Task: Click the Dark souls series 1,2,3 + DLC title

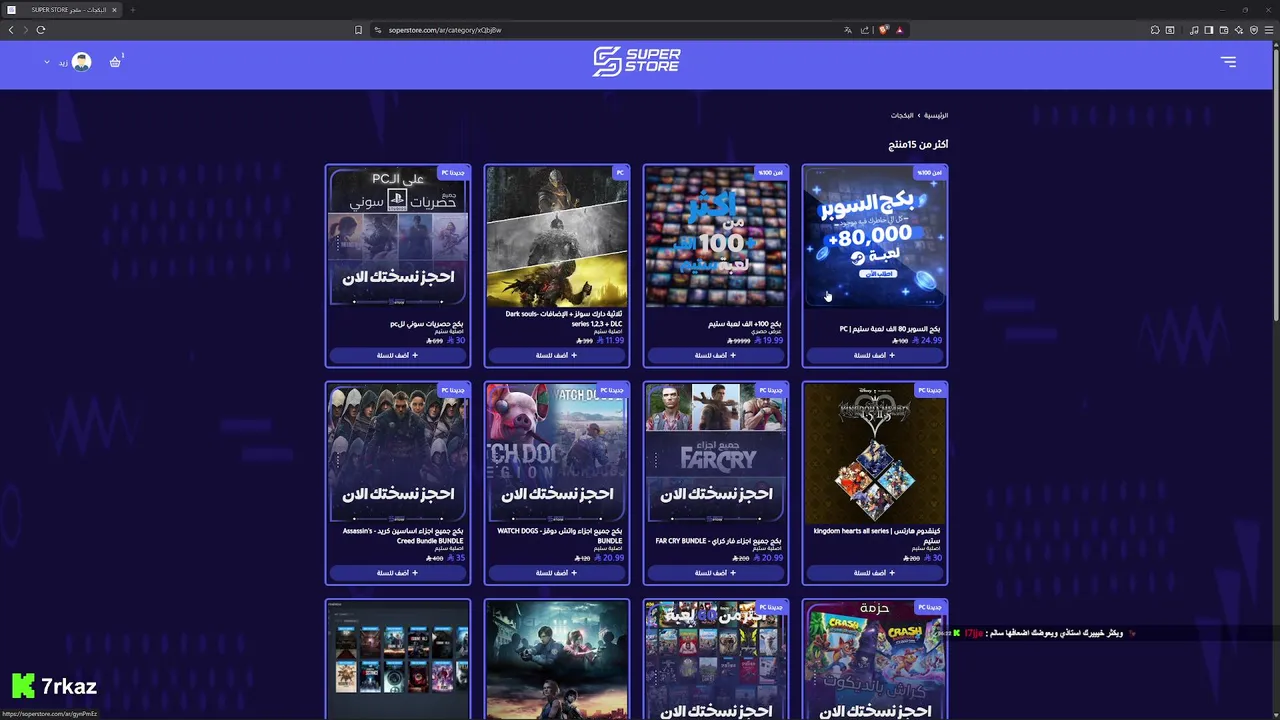Action: coord(565,318)
